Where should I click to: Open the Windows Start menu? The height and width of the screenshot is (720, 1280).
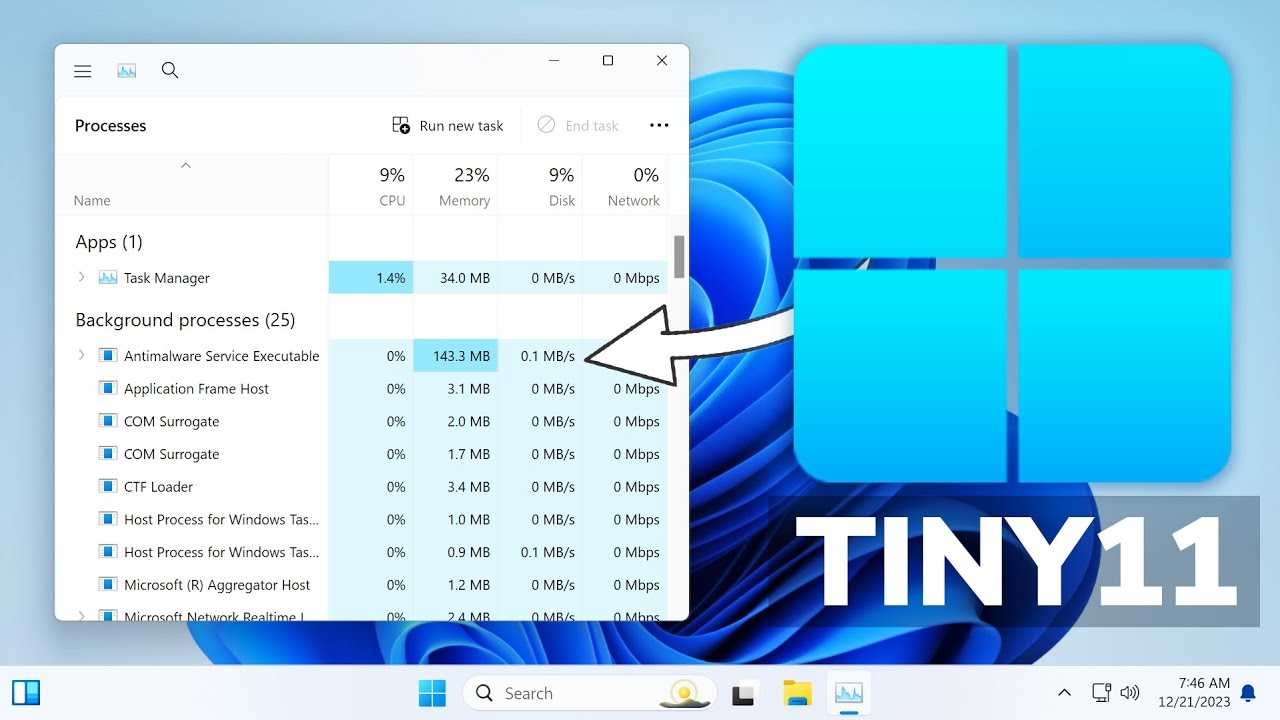coord(432,693)
